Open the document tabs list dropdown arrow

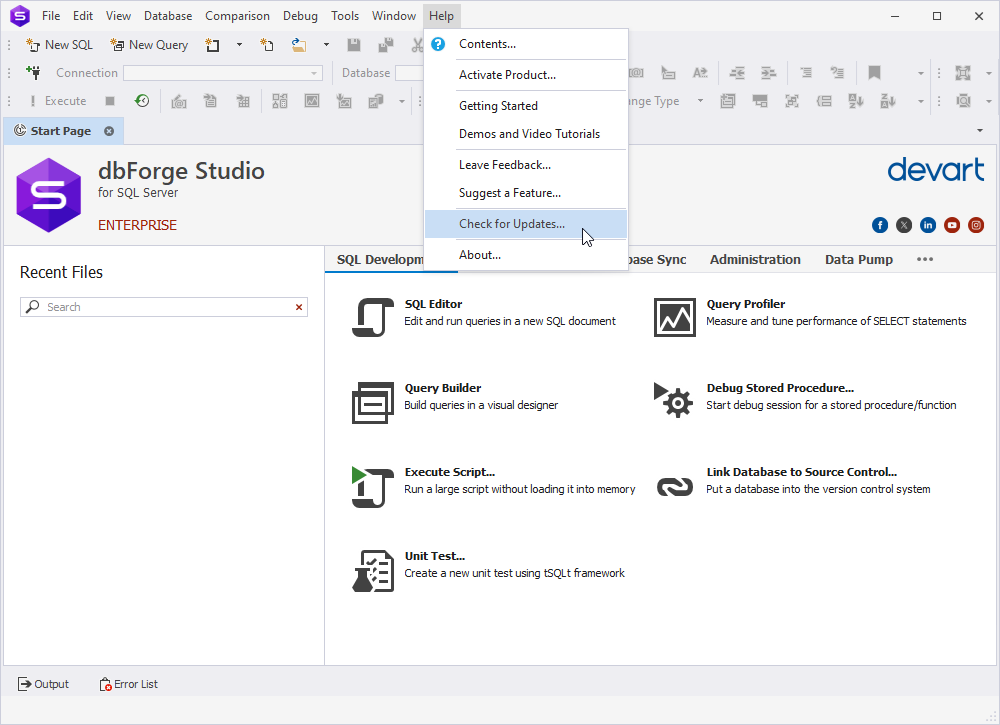(980, 131)
